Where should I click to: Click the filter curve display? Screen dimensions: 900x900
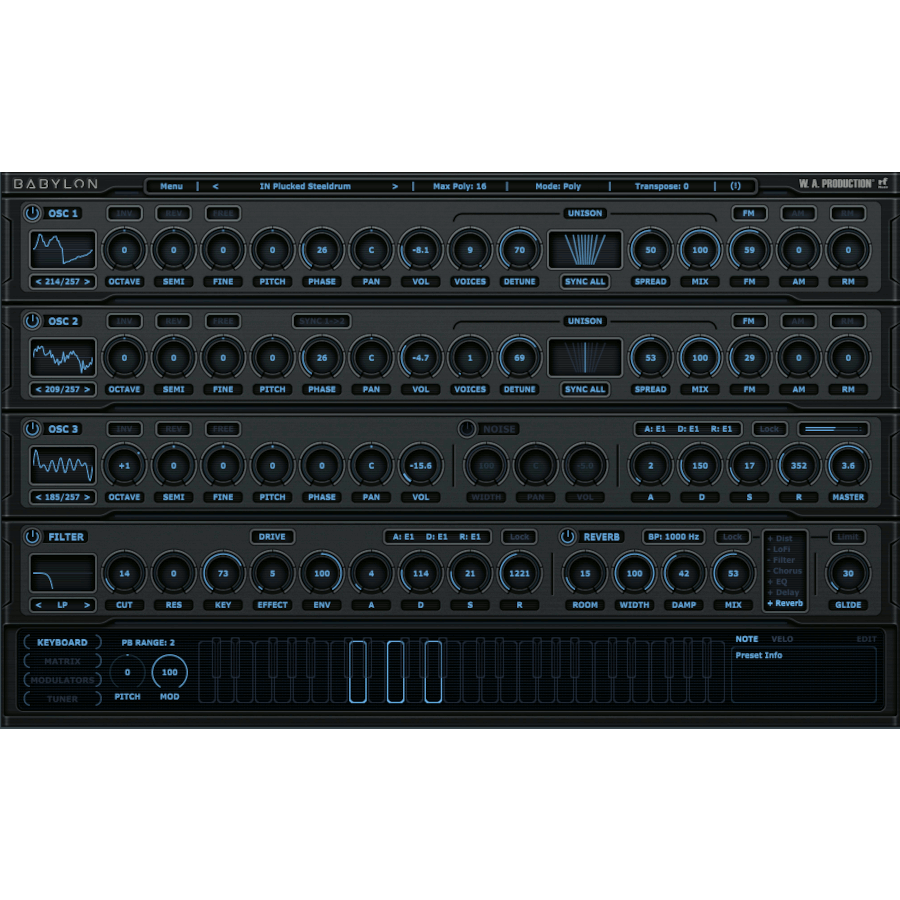point(63,573)
